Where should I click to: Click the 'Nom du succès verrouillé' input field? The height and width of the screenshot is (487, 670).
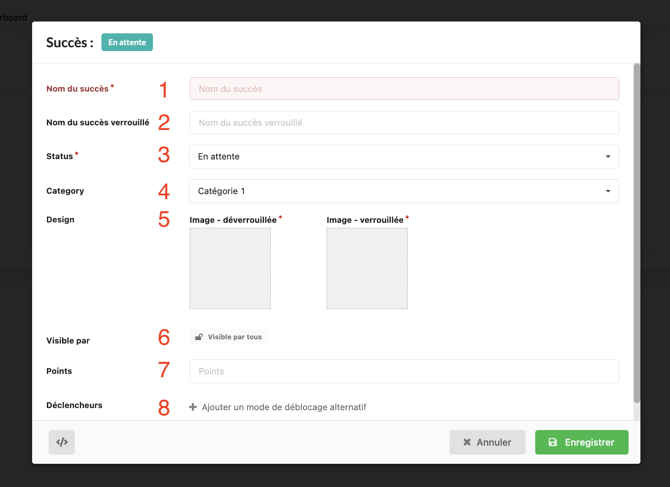tap(403, 123)
